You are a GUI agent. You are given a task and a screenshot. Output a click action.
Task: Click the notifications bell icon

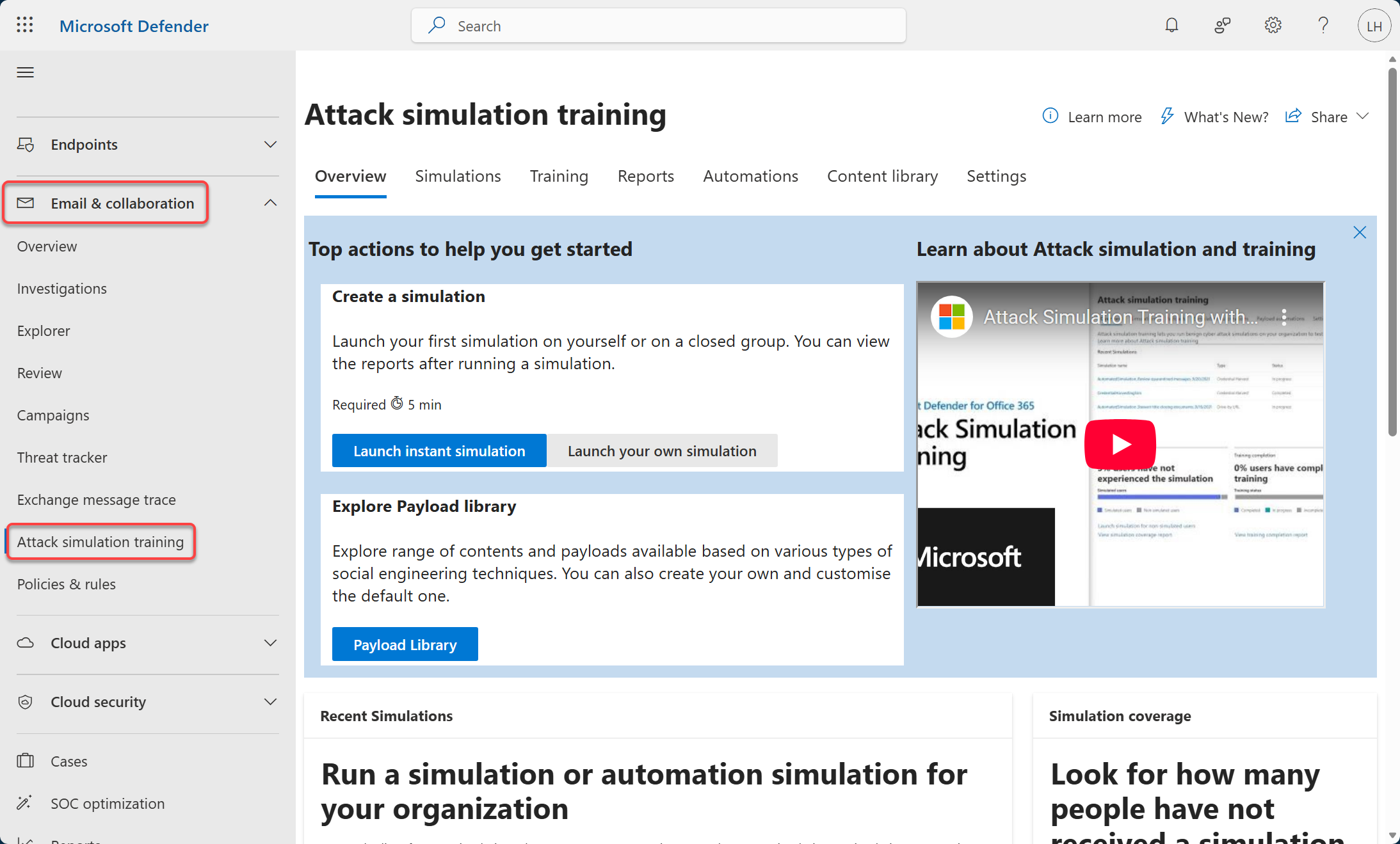pos(1171,26)
